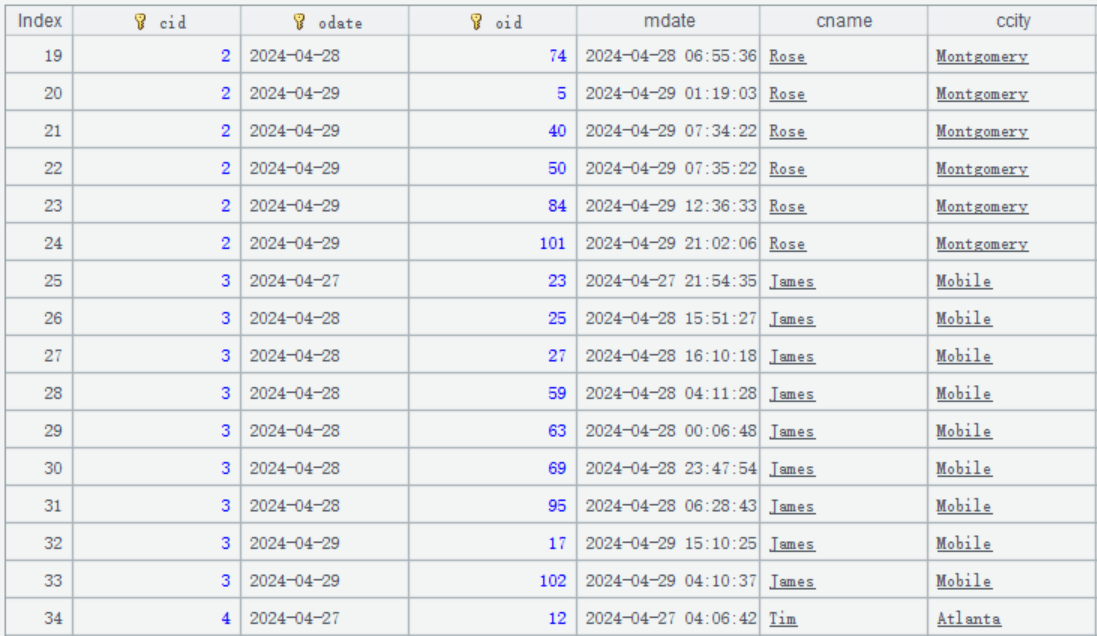Select row index 19 cell
Screen dimensions: 1097x636
point(39,56)
